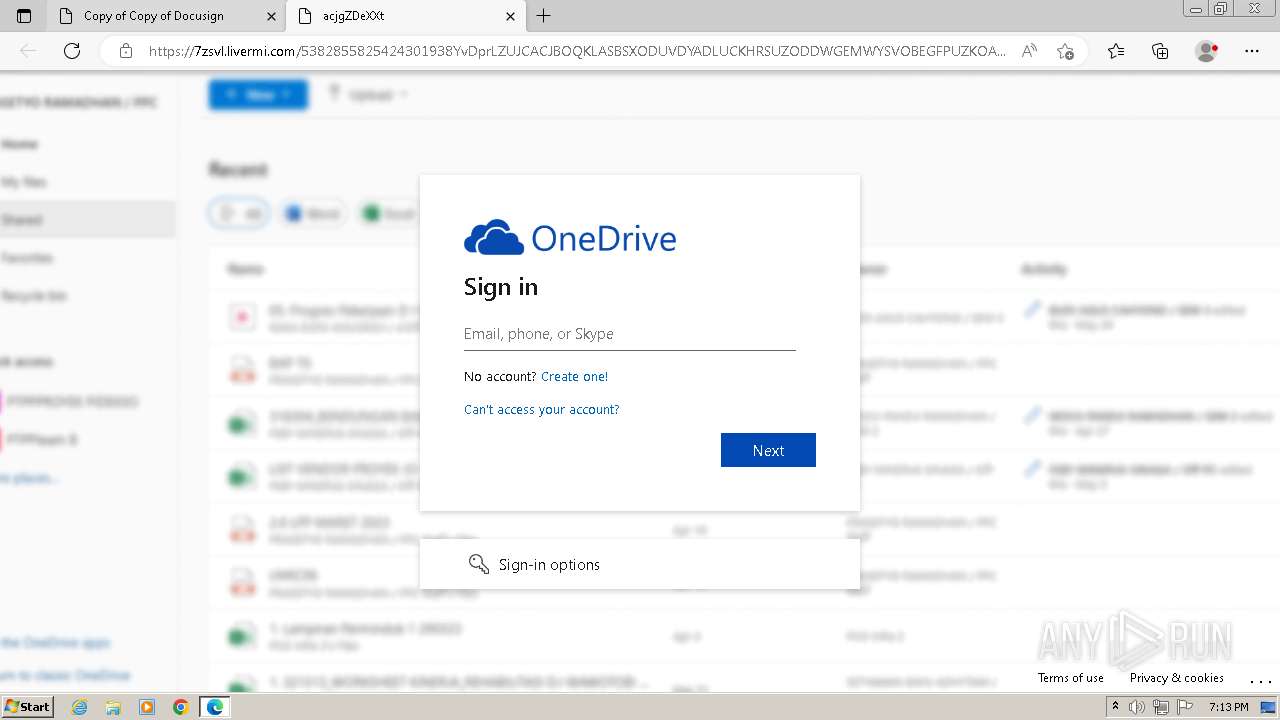Focus the address bar URL
1280x720 pixels.
(x=577, y=51)
